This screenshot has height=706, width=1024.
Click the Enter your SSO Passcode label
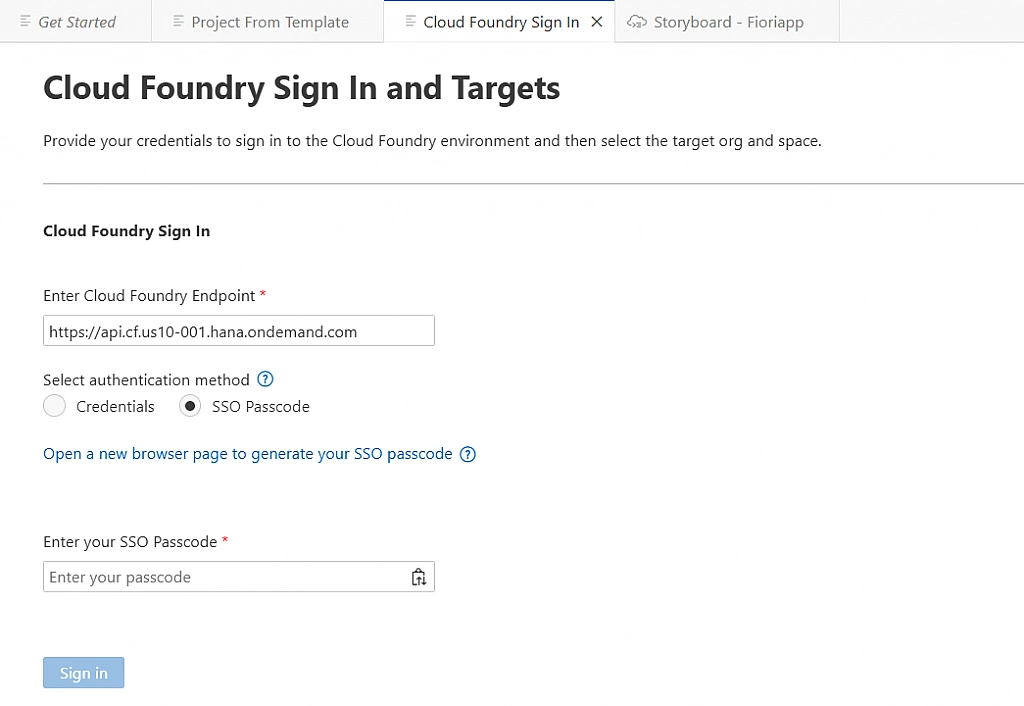[130, 541]
